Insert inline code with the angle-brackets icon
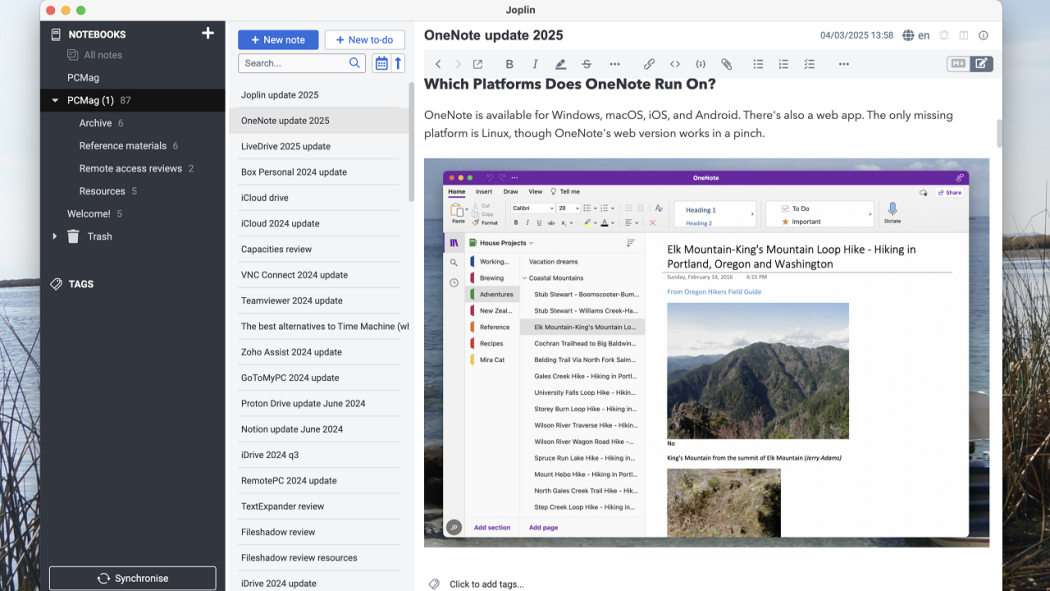The width and height of the screenshot is (1050, 591). click(x=675, y=64)
